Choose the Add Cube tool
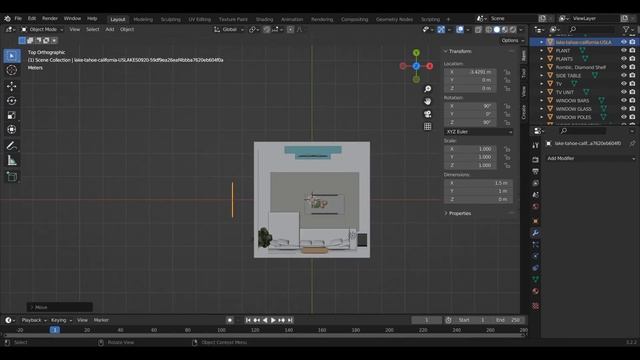The image size is (640, 360). tap(12, 176)
